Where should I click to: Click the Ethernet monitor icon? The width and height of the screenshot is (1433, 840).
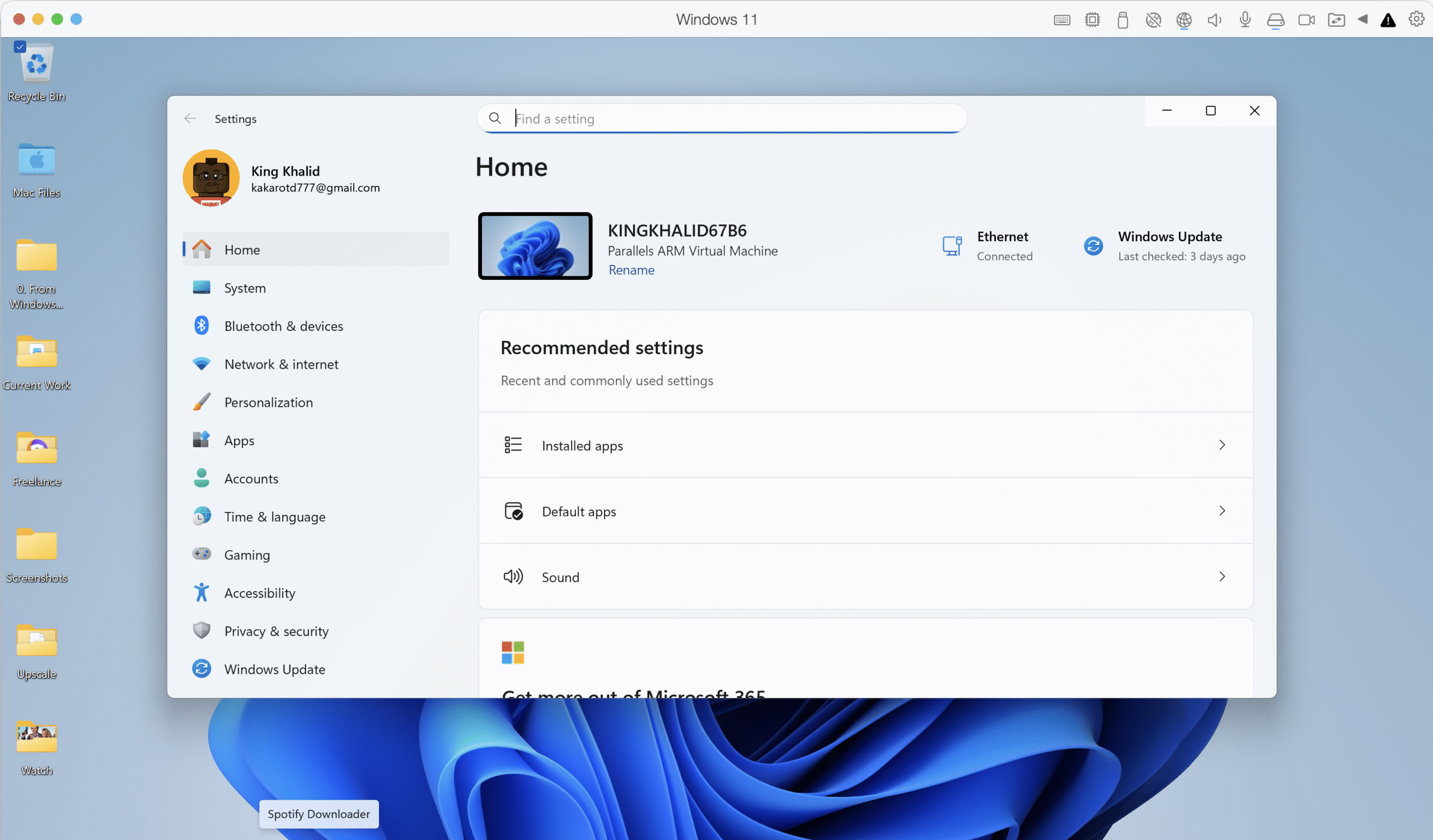[x=952, y=246]
